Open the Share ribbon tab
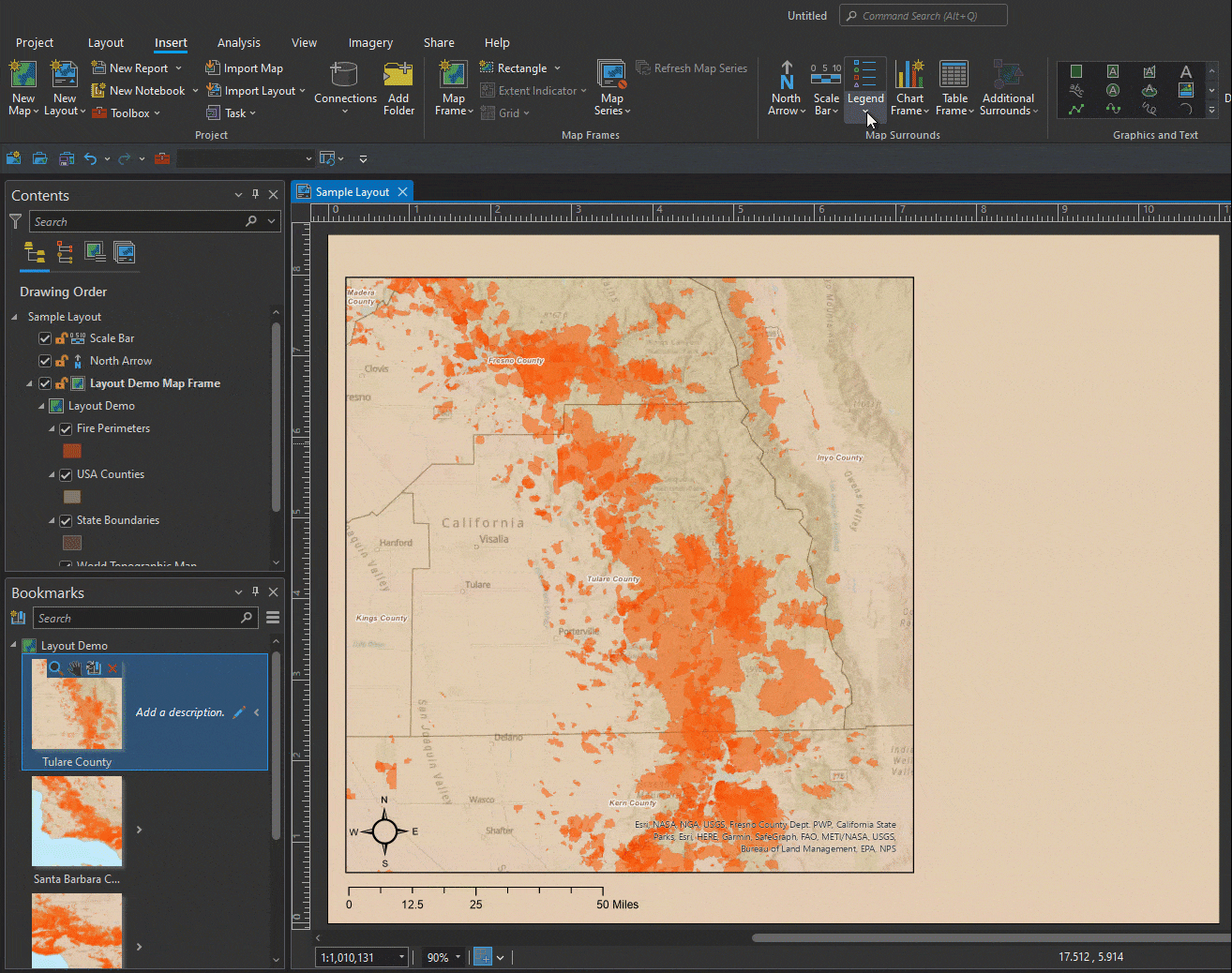The image size is (1232, 973). (438, 43)
